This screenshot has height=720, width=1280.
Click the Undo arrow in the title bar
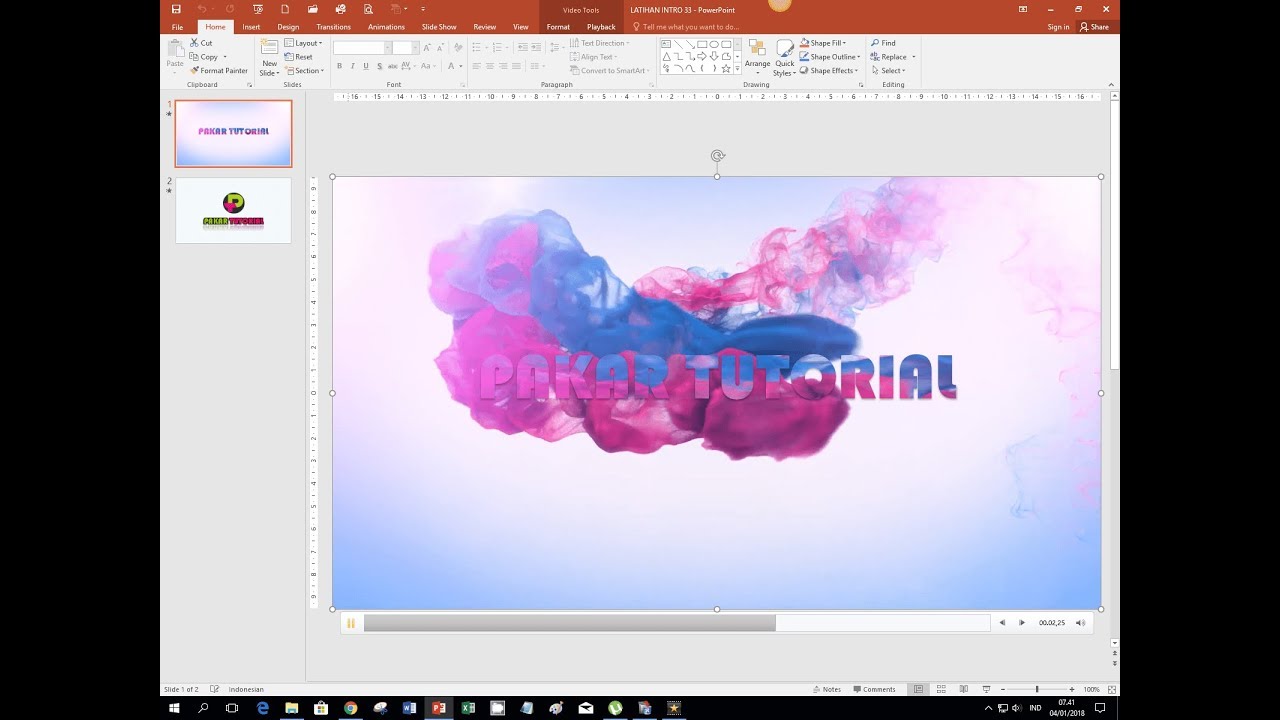click(202, 9)
